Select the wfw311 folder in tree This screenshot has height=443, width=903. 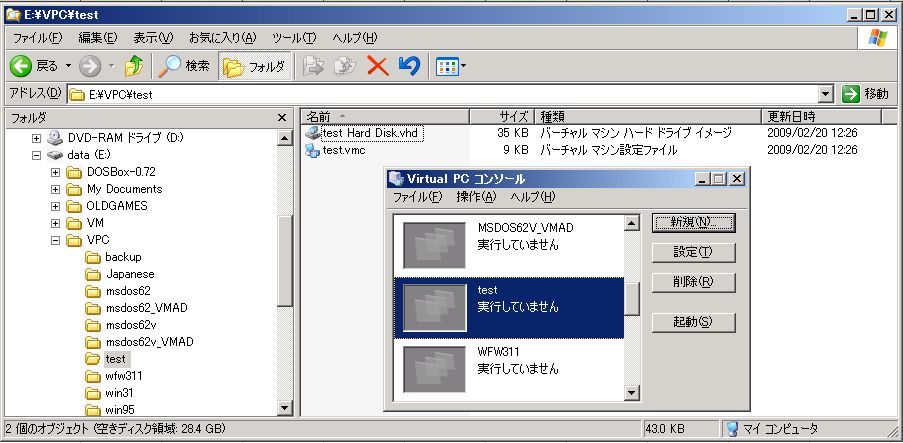pos(123,376)
